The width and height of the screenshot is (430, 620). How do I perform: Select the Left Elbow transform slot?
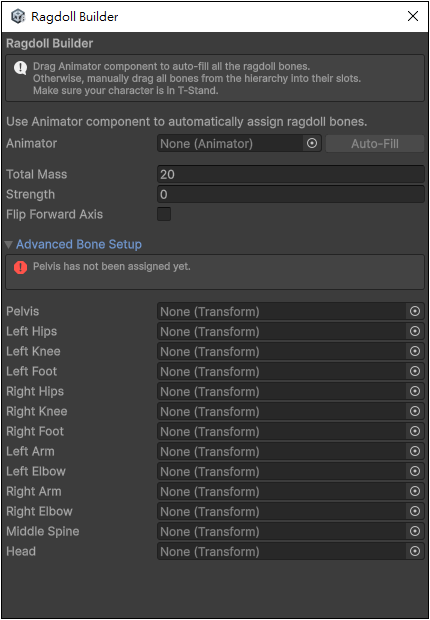pyautogui.click(x=282, y=472)
